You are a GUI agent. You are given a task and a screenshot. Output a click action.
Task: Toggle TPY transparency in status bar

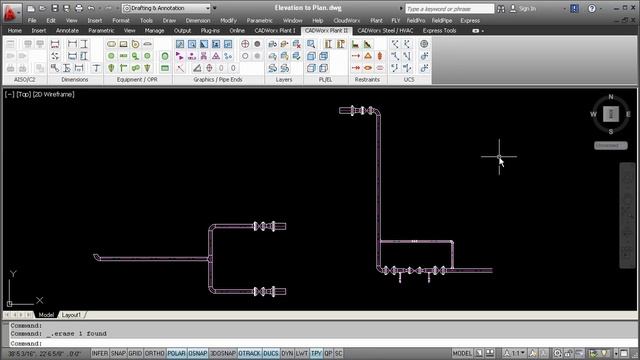pos(316,353)
